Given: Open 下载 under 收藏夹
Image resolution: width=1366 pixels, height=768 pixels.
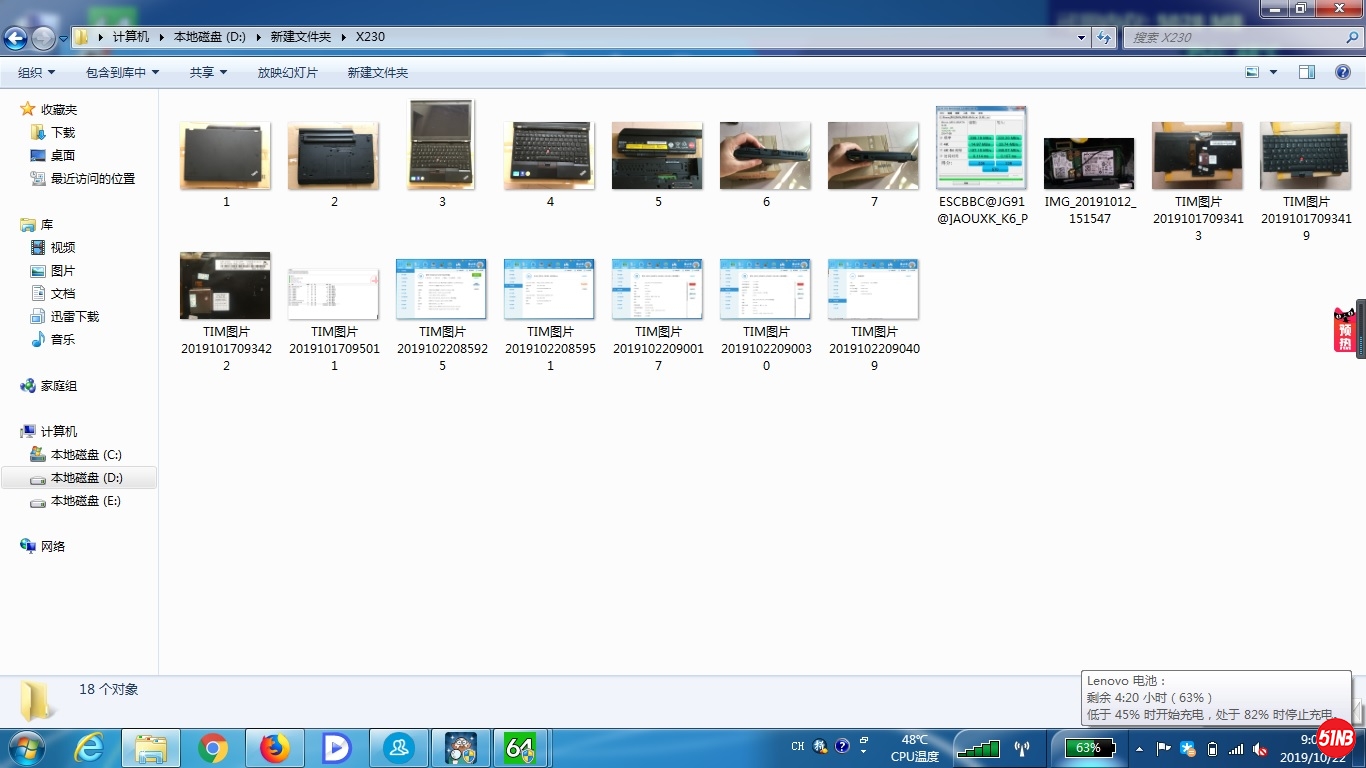Looking at the screenshot, I should 63,132.
